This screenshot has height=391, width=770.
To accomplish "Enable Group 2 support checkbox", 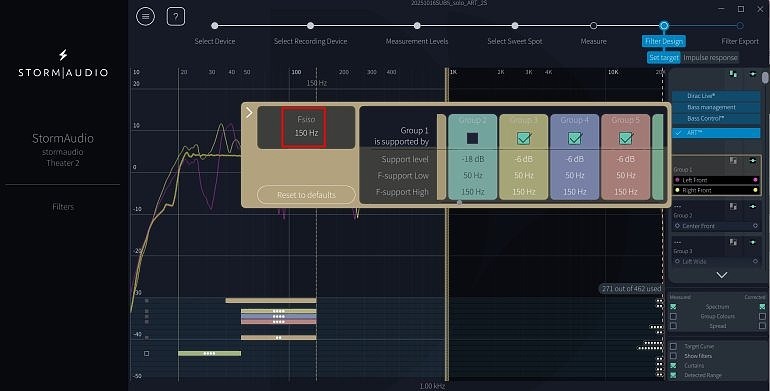I will coord(472,138).
